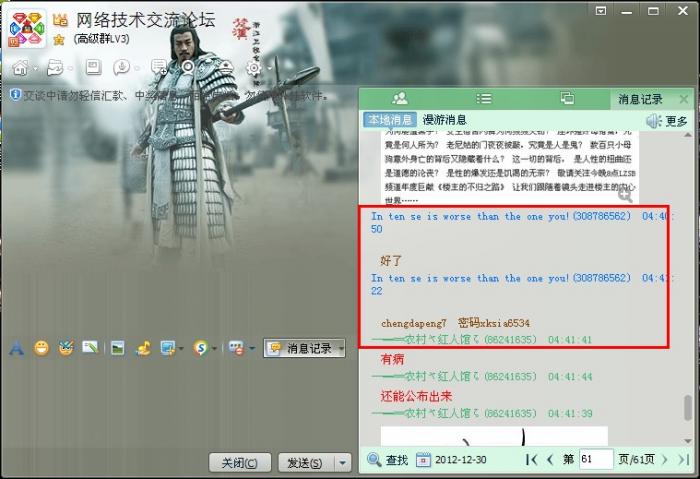Click the message text 还能公布出来
This screenshot has height=479, width=700.
click(416, 396)
